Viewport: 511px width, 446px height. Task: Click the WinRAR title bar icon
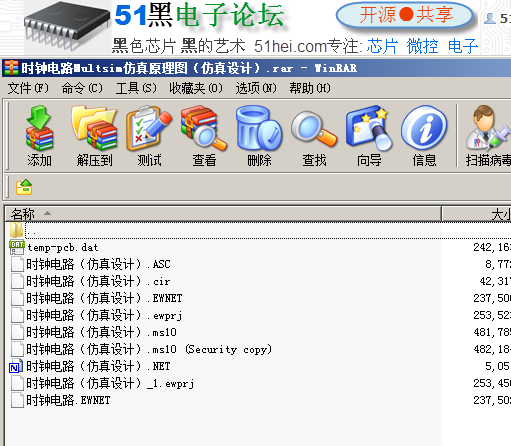(11, 68)
